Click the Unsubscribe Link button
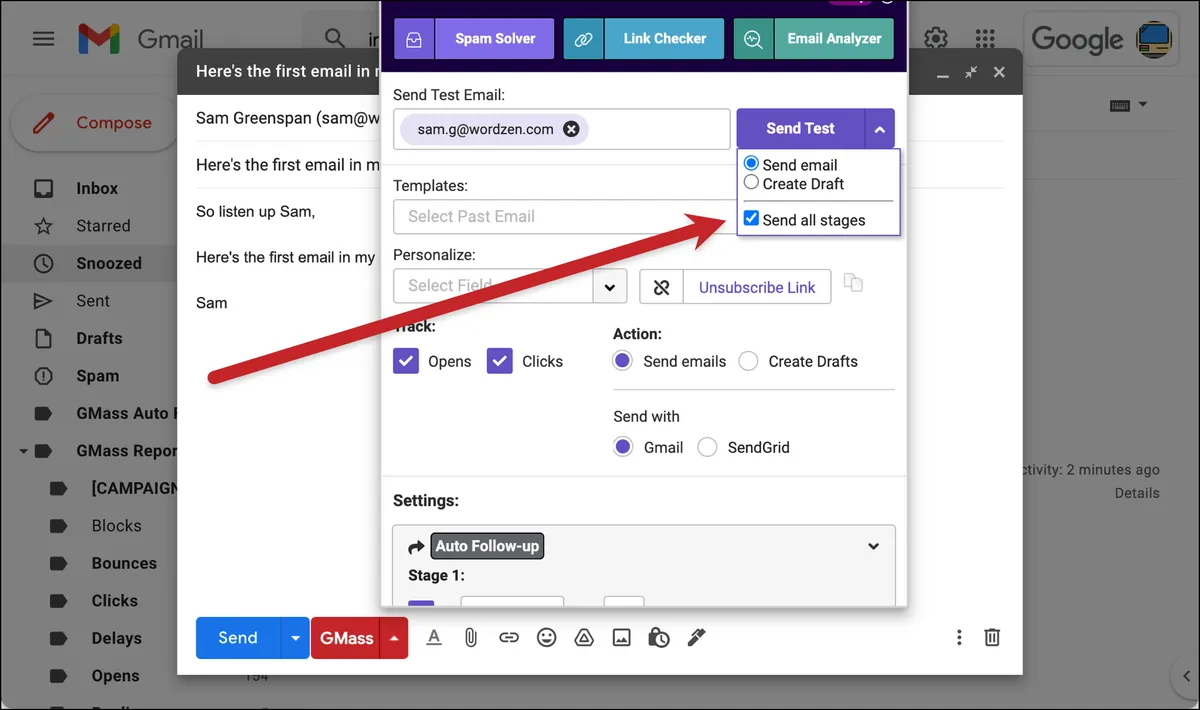 [757, 287]
